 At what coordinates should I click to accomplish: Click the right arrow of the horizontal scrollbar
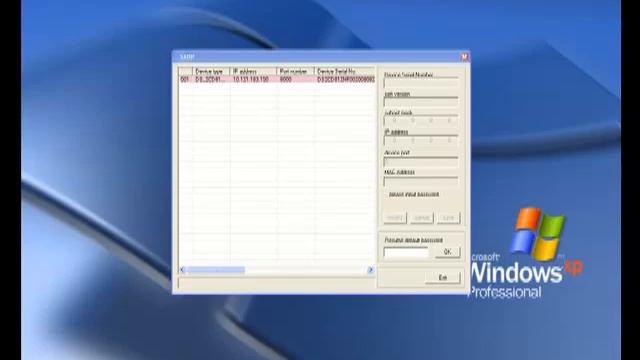(371, 270)
